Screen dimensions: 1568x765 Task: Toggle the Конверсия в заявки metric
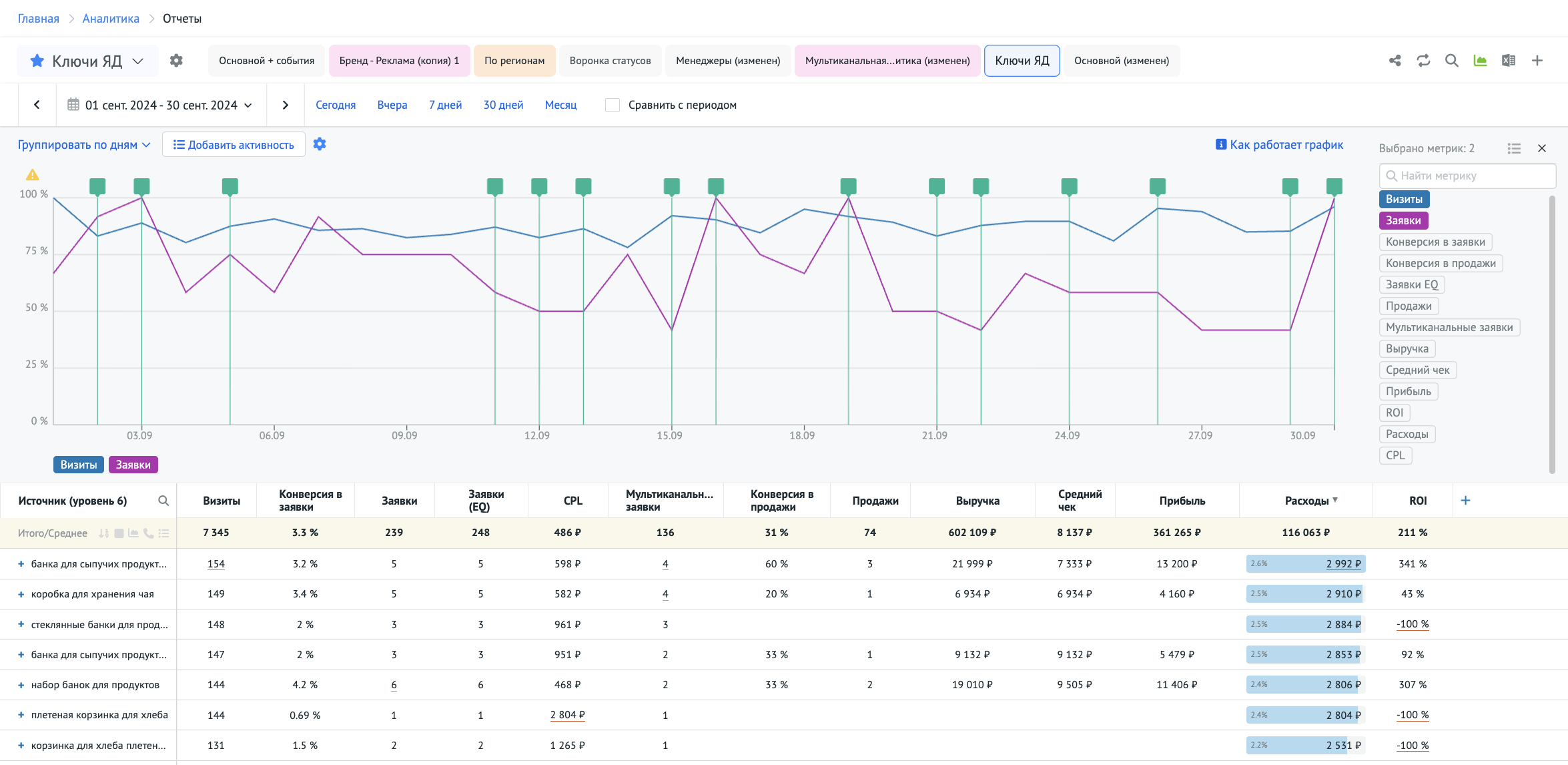pos(1435,242)
